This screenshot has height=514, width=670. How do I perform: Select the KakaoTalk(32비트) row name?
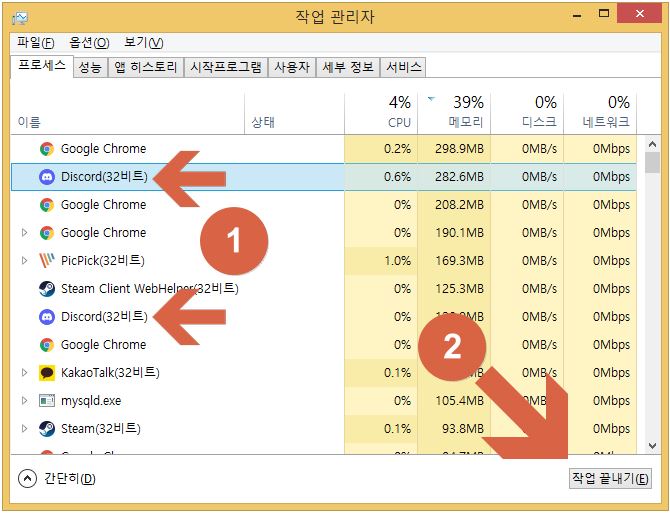[110, 373]
